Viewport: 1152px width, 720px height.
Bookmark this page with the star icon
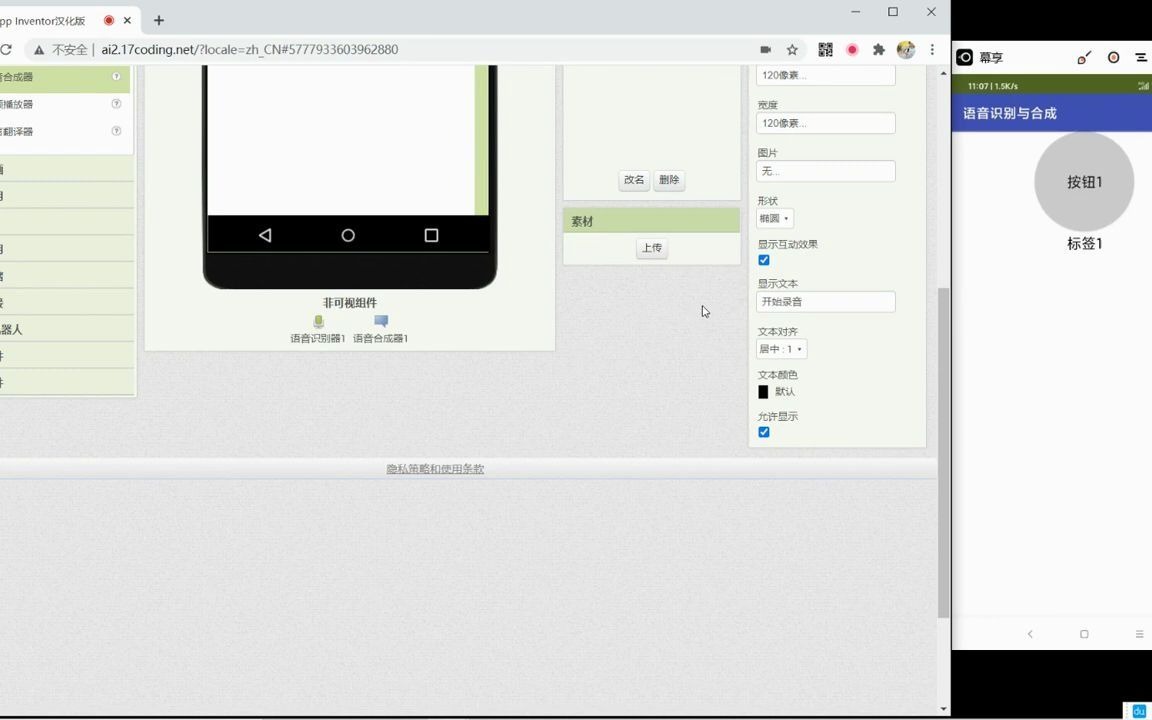792,49
